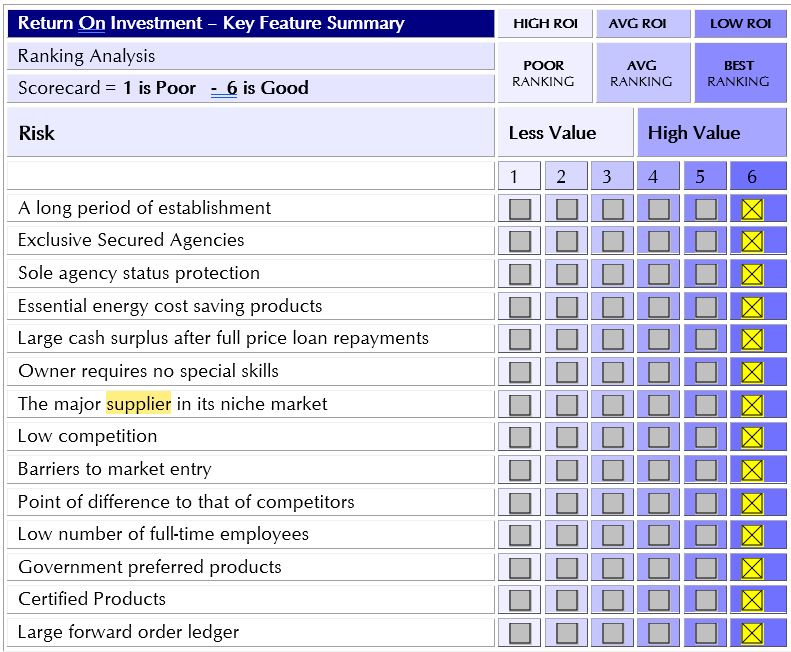Click the Point of difference to competitors label
The image size is (791, 652).
[186, 502]
